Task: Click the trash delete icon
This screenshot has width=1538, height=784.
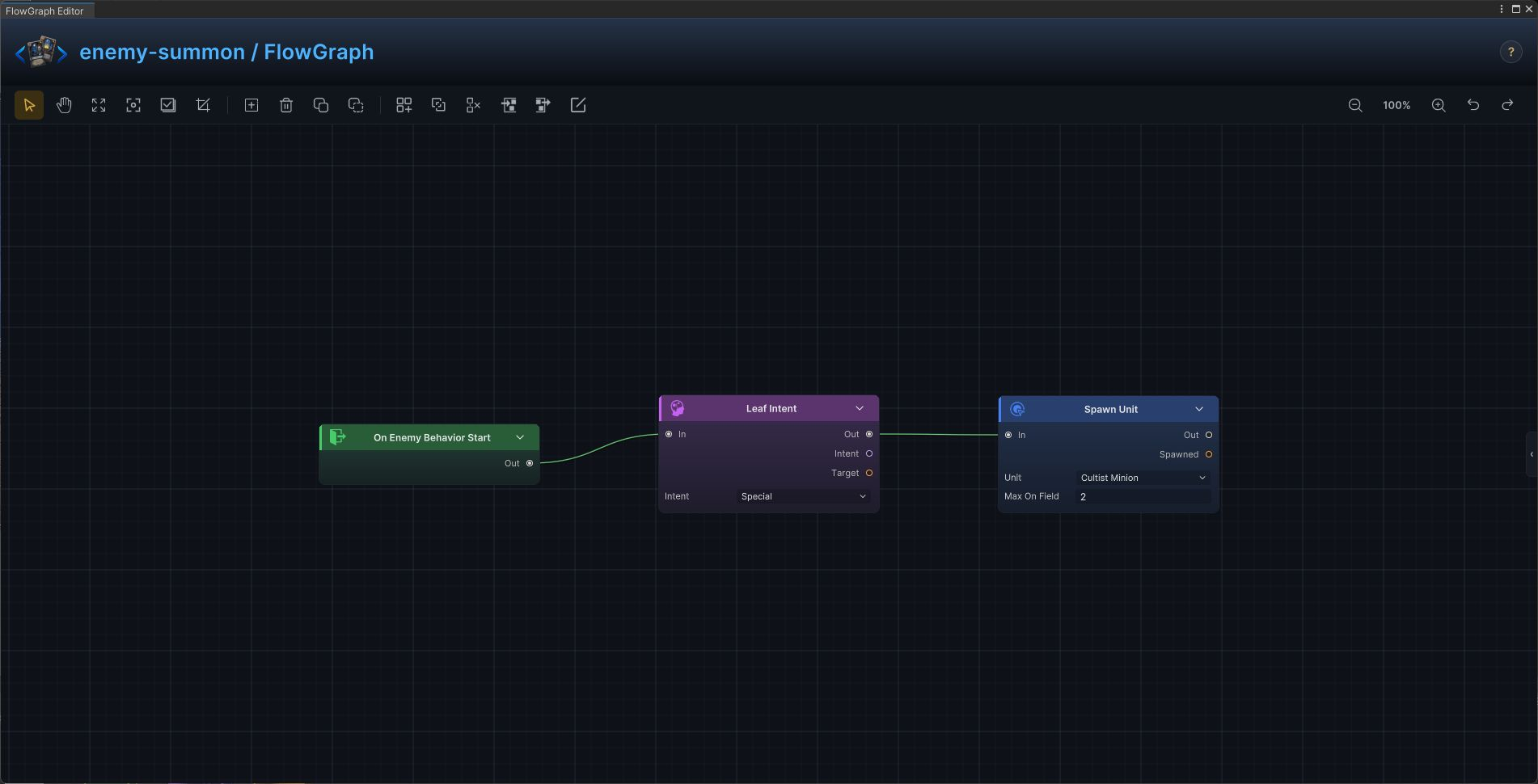Action: tap(286, 105)
